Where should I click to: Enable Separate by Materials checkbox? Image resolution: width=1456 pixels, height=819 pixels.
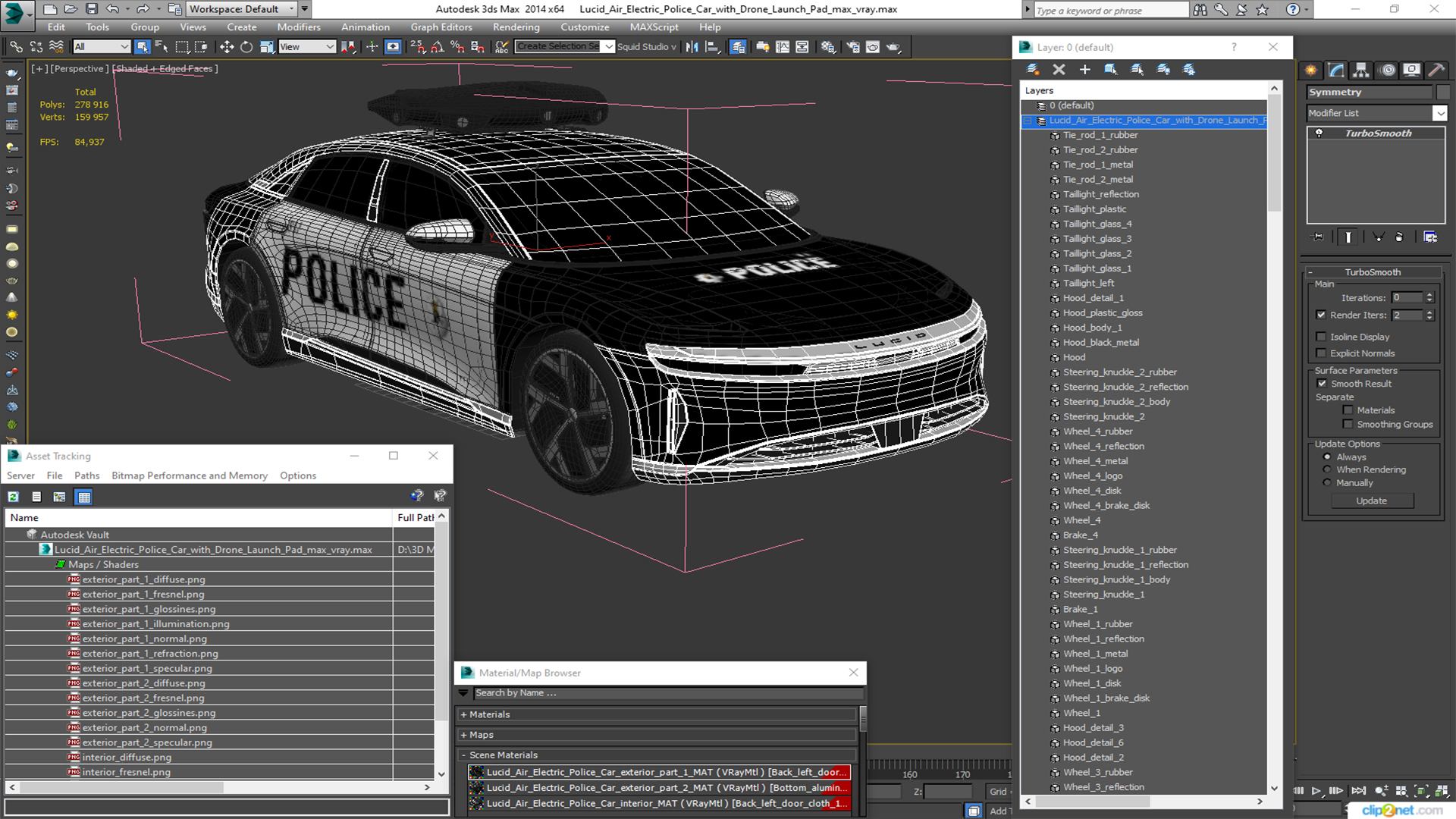tap(1348, 410)
